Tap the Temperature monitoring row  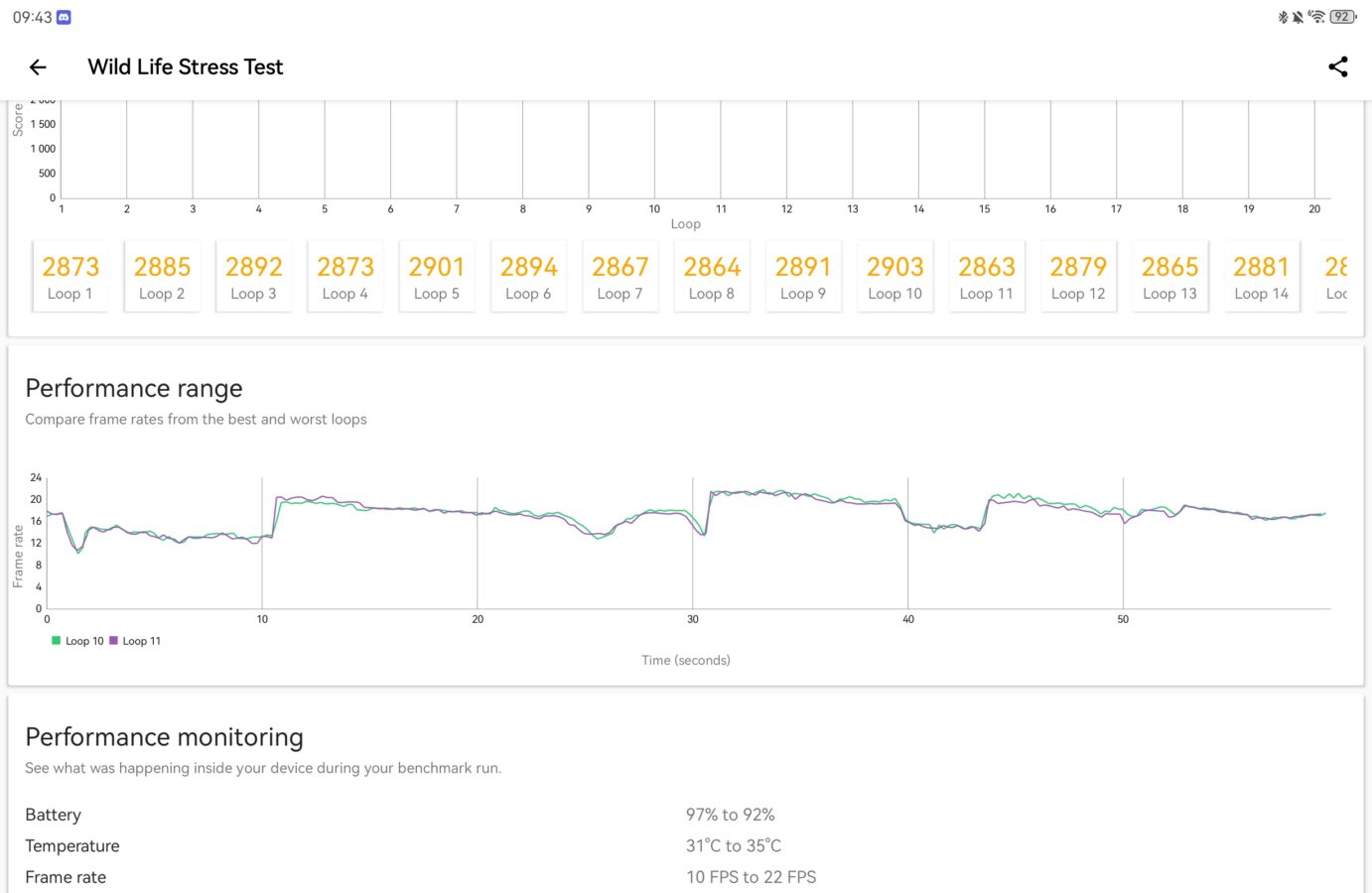685,845
